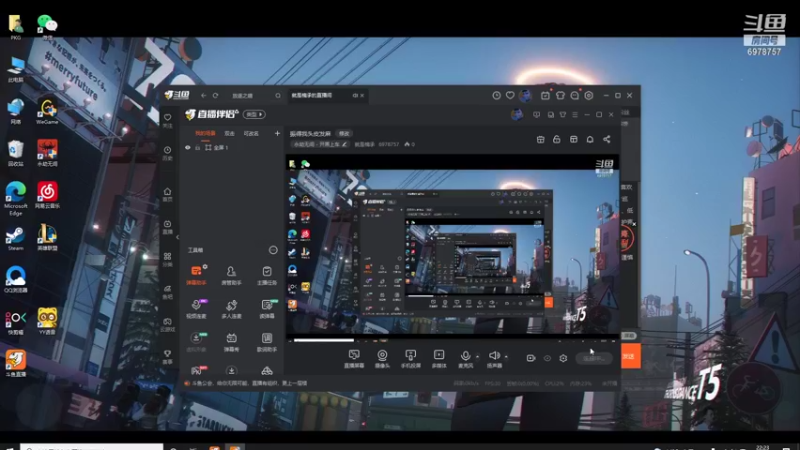
Task: Expand the 麦克风 microphone dropdown arrow
Action: 477,356
